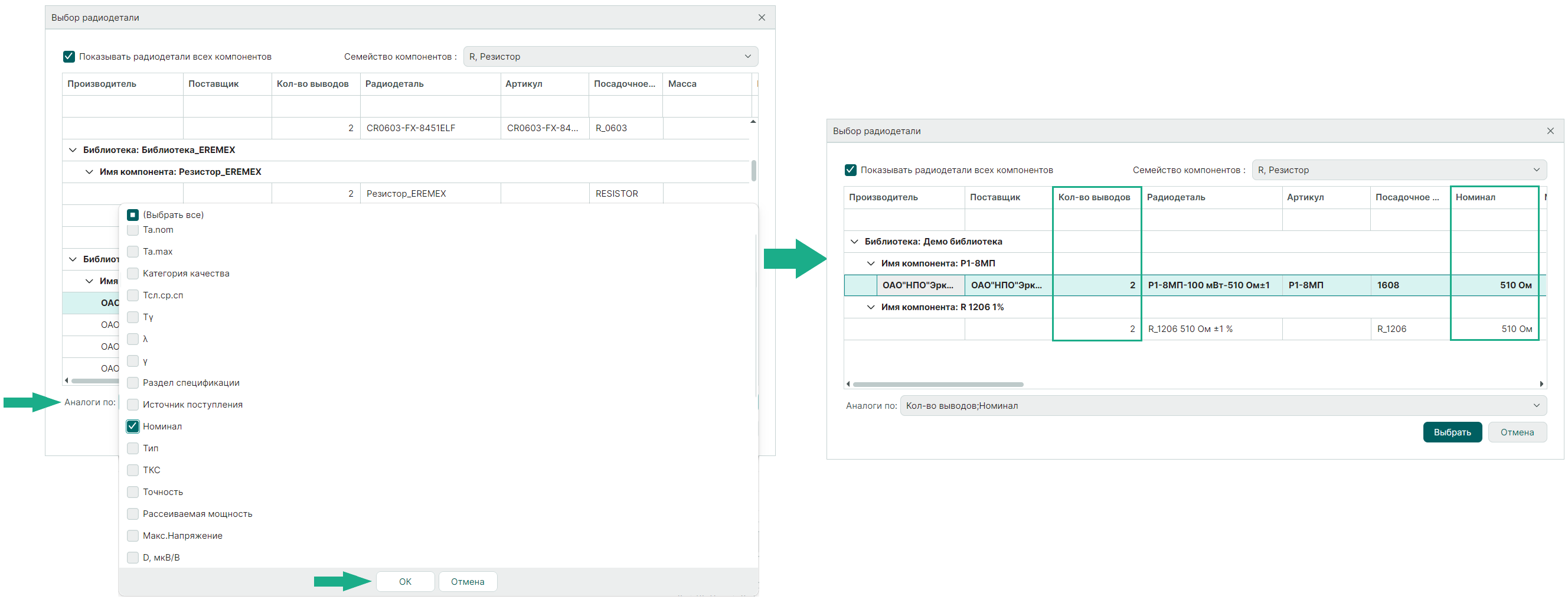Image resolution: width=1568 pixels, height=599 pixels.
Task: Open the Аналоги по dropdown in right dialog
Action: 1222,406
